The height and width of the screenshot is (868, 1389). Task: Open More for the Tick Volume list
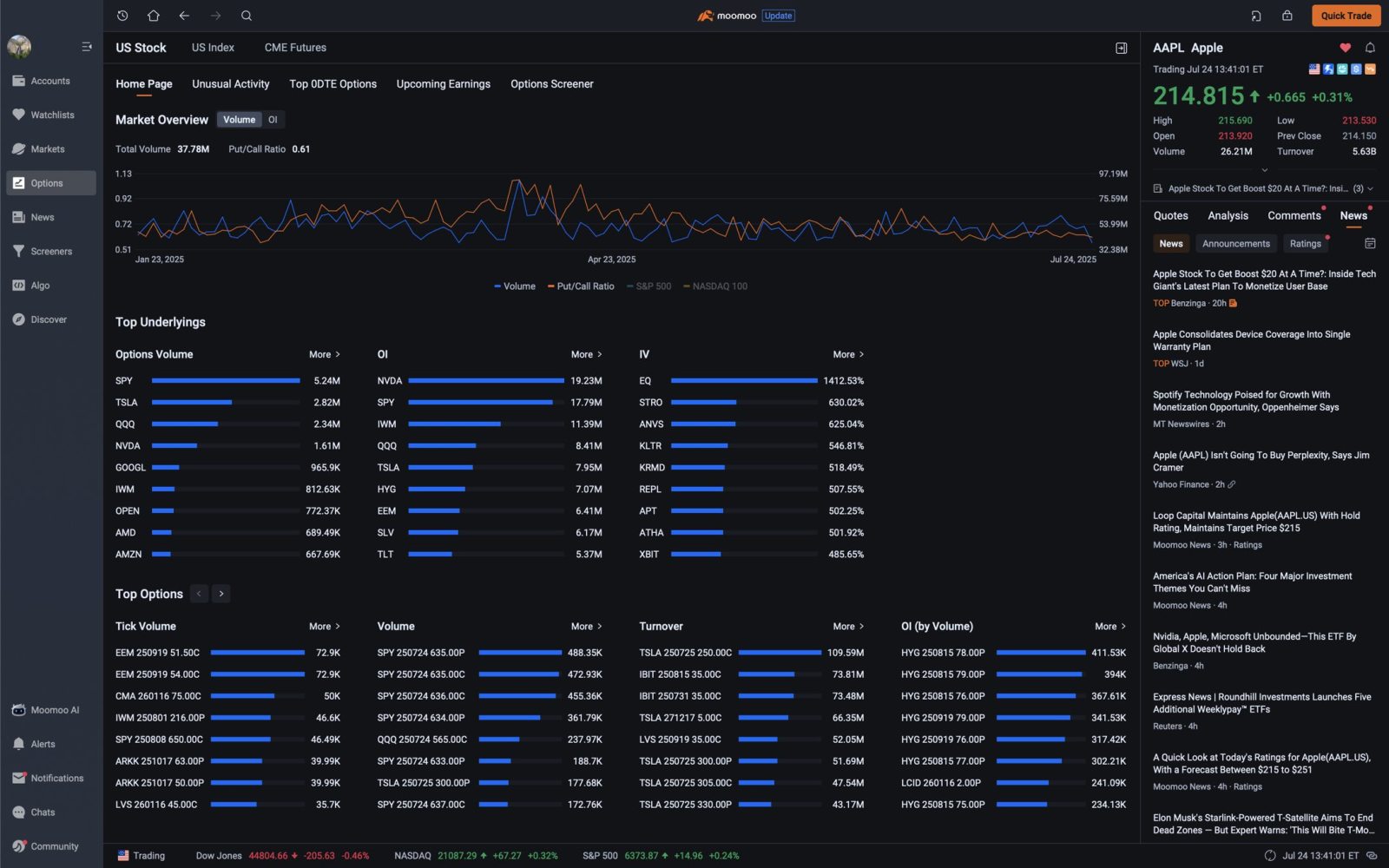tap(325, 627)
